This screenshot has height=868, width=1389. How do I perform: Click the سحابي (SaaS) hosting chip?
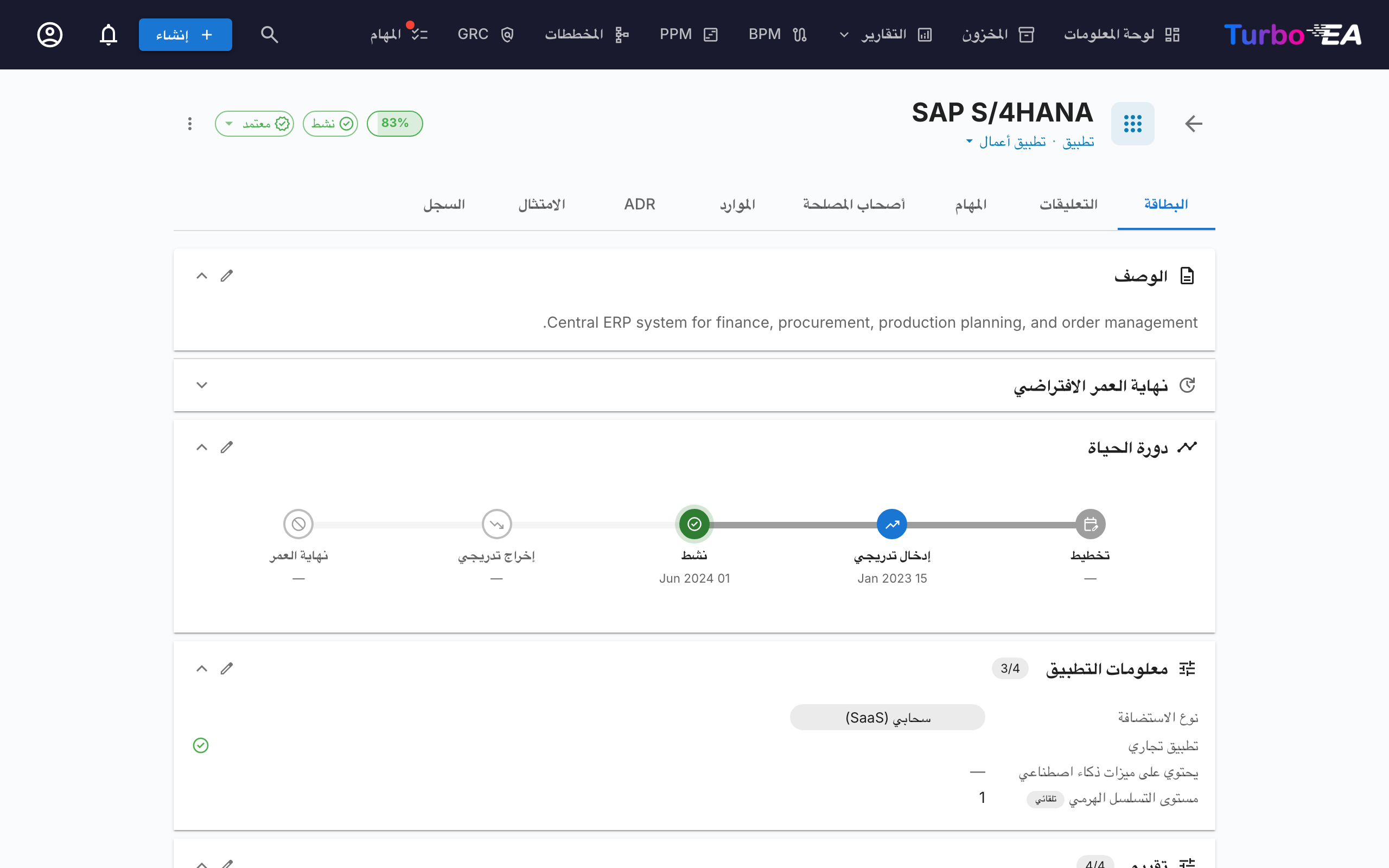pos(887,718)
